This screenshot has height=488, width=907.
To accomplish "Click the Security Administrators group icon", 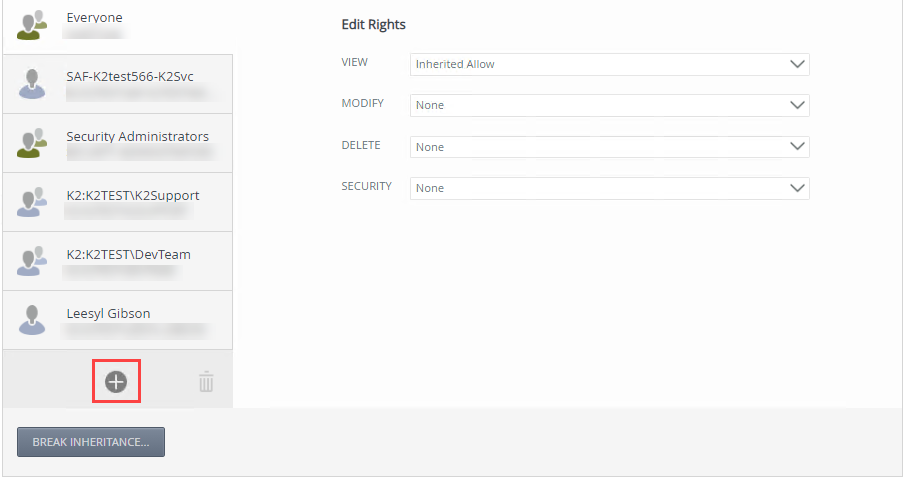I will pos(32,143).
